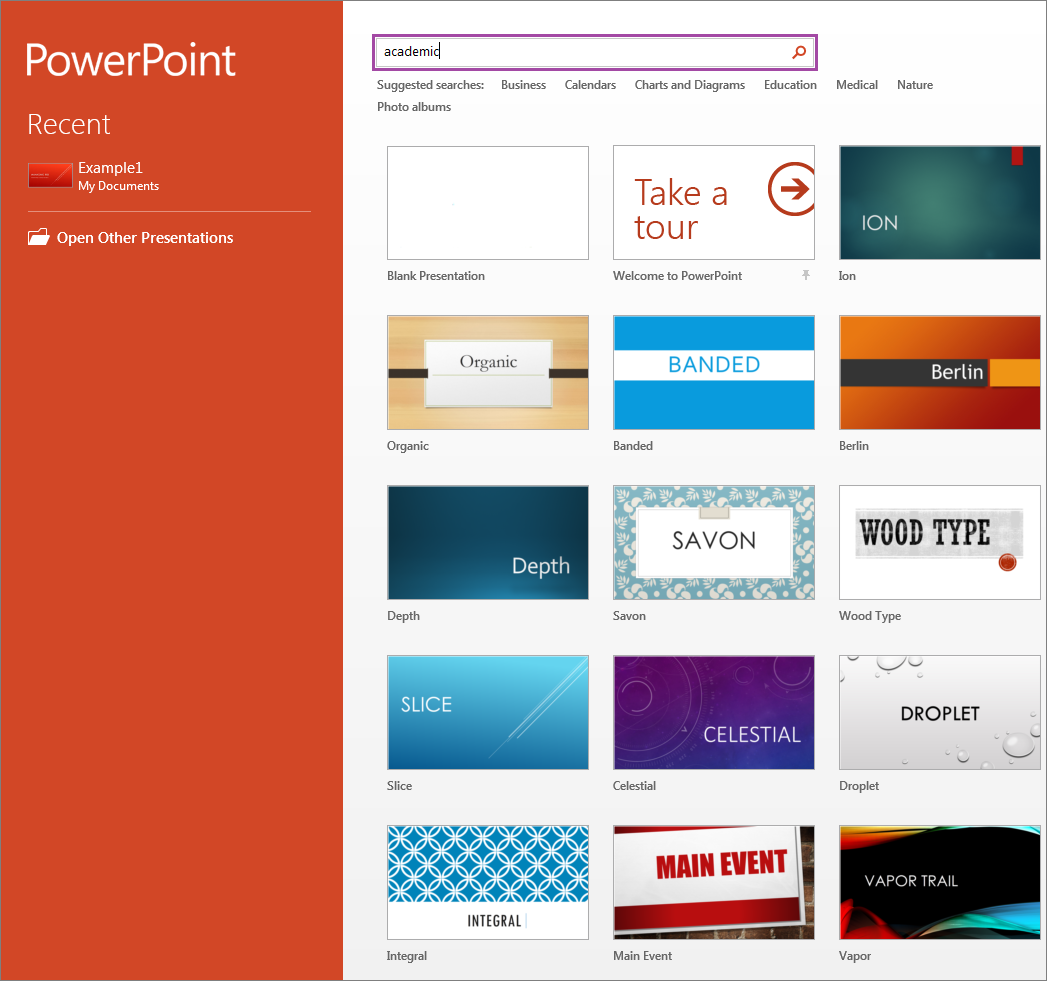Click the My Documents location text
This screenshot has height=981, width=1047.
[119, 186]
